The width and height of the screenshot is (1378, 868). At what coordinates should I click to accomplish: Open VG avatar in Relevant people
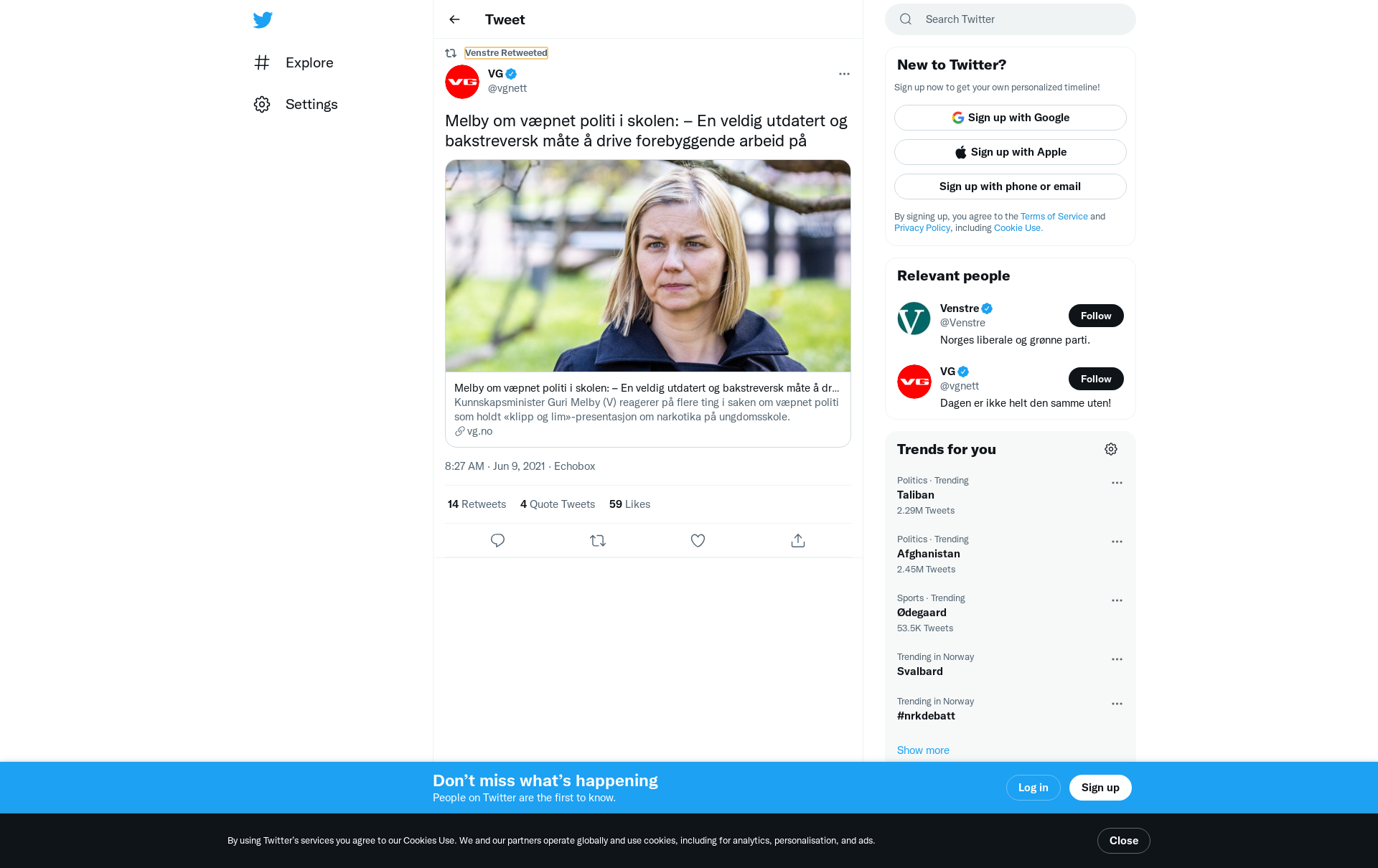pyautogui.click(x=914, y=382)
